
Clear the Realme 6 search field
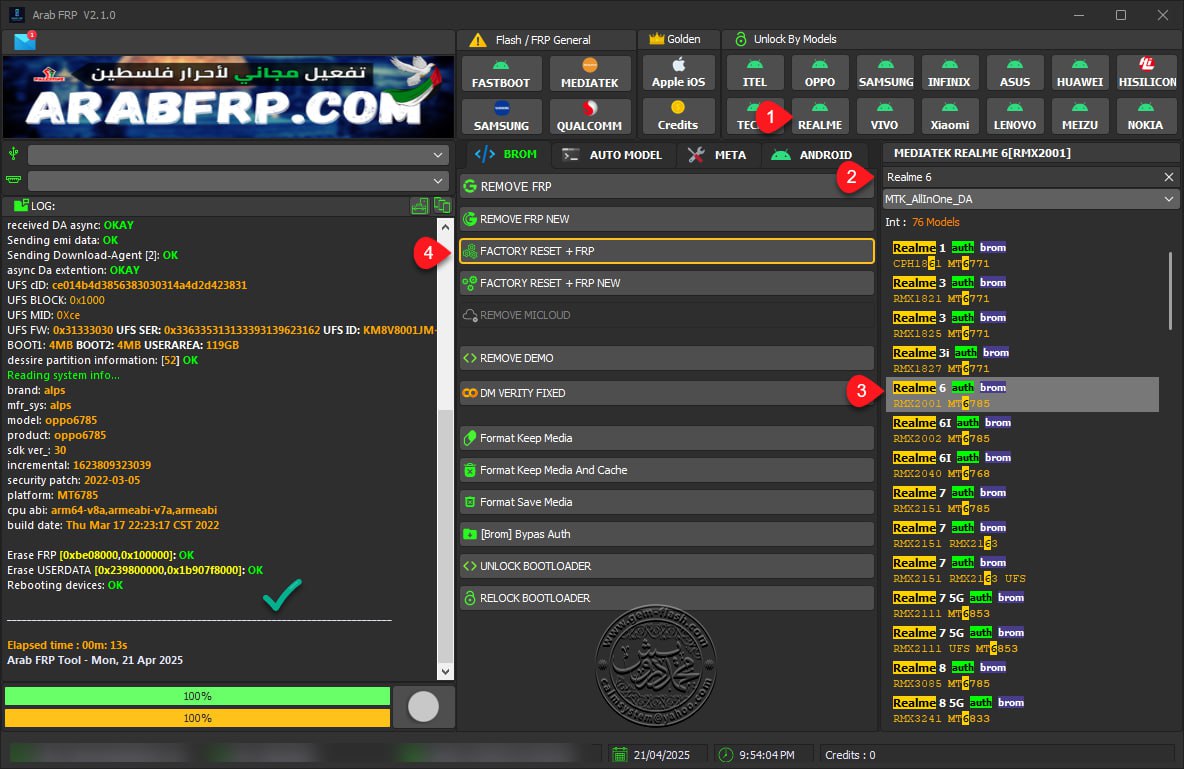click(1168, 177)
